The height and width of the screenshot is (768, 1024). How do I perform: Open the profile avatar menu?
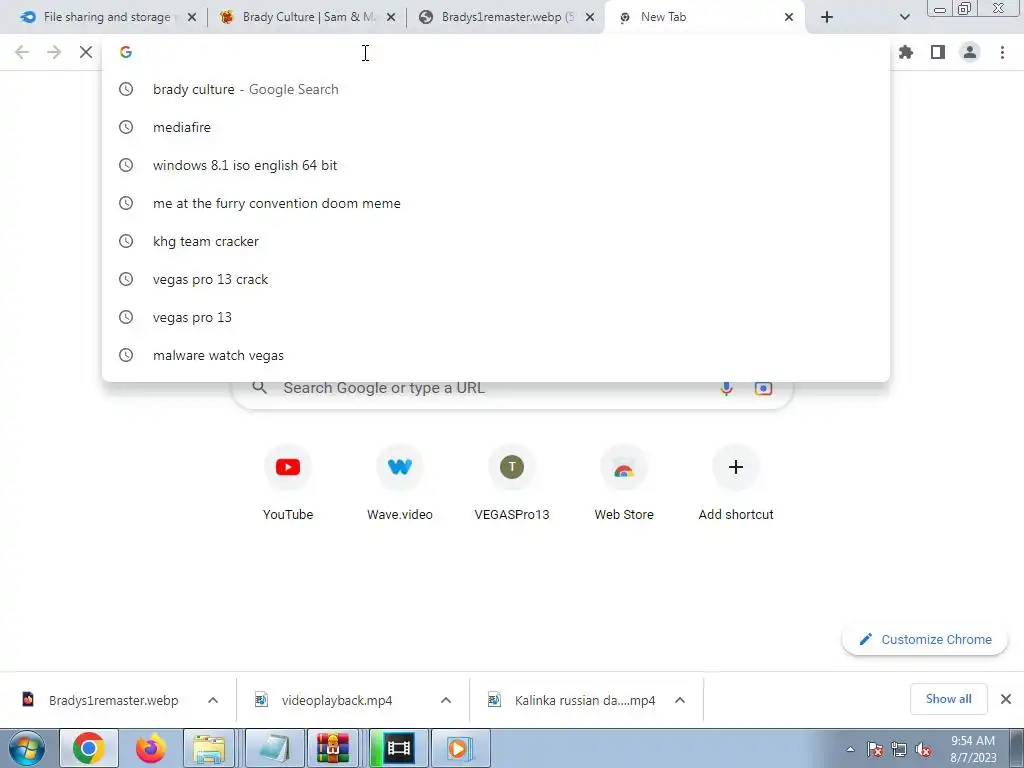pos(970,52)
